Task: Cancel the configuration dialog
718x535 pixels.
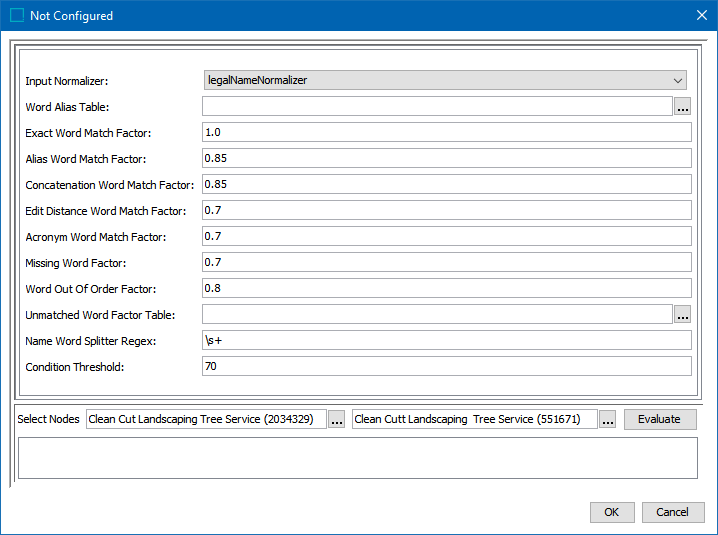Action: [673, 512]
